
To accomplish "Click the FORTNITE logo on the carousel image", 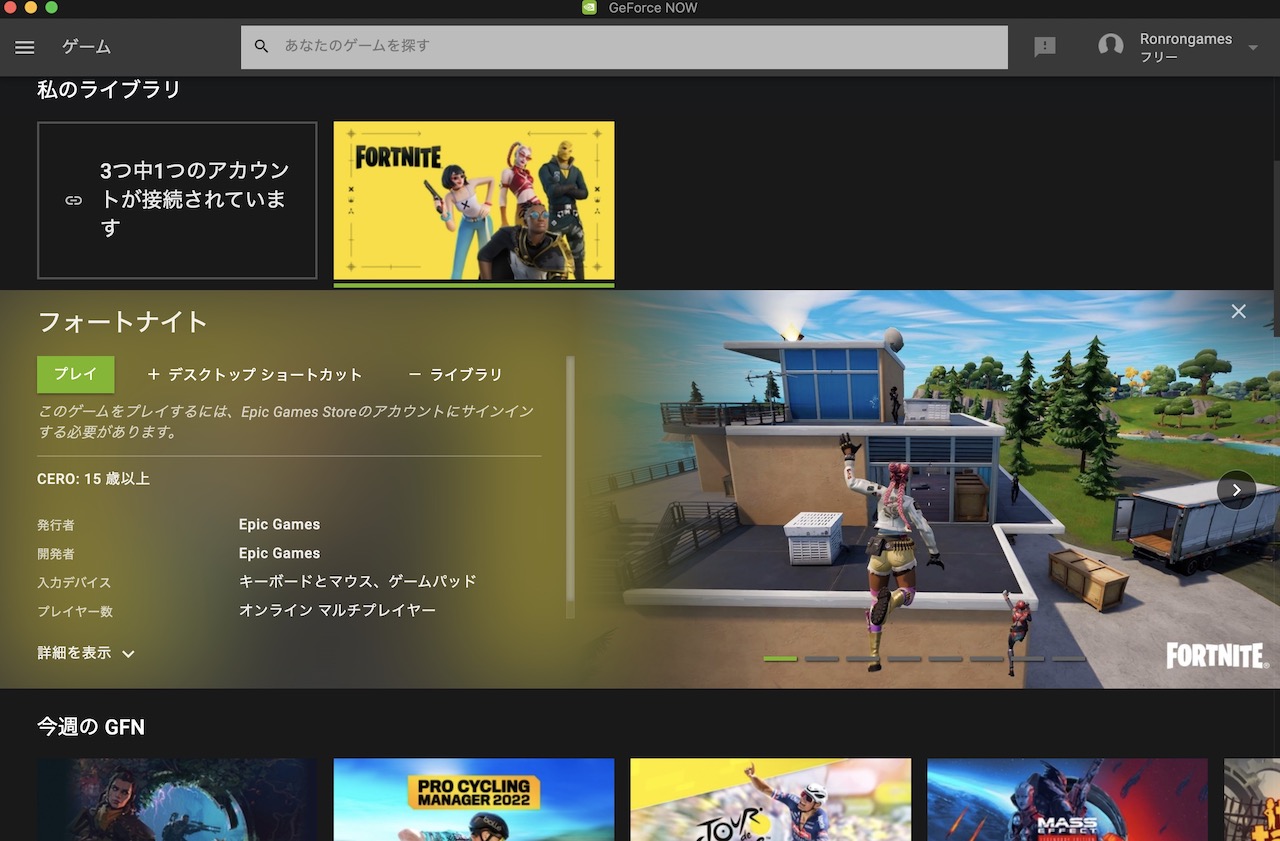I will [x=1215, y=656].
